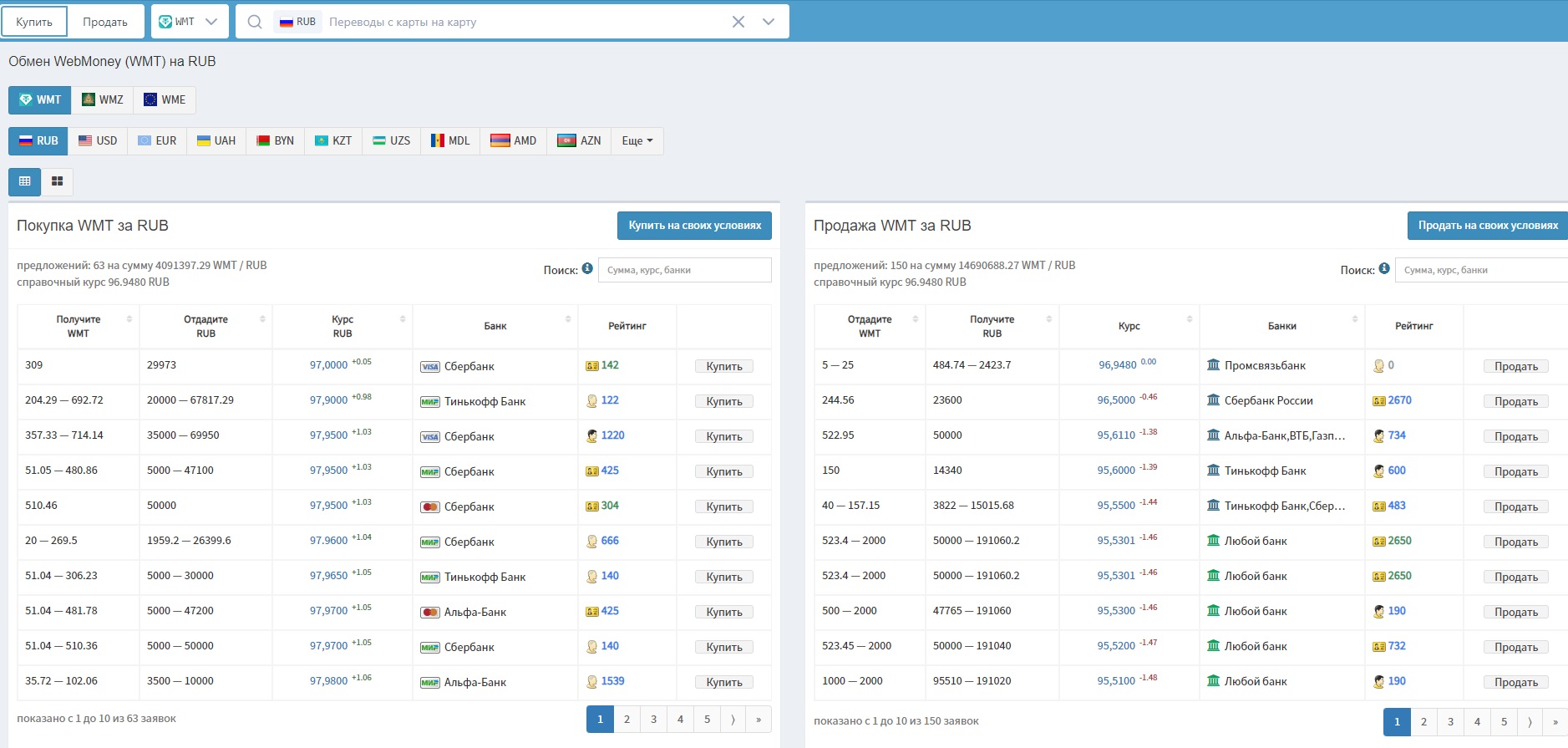Viewport: 1568px width, 748px height.
Task: Open rating 142 badge icon
Action: [x=592, y=366]
